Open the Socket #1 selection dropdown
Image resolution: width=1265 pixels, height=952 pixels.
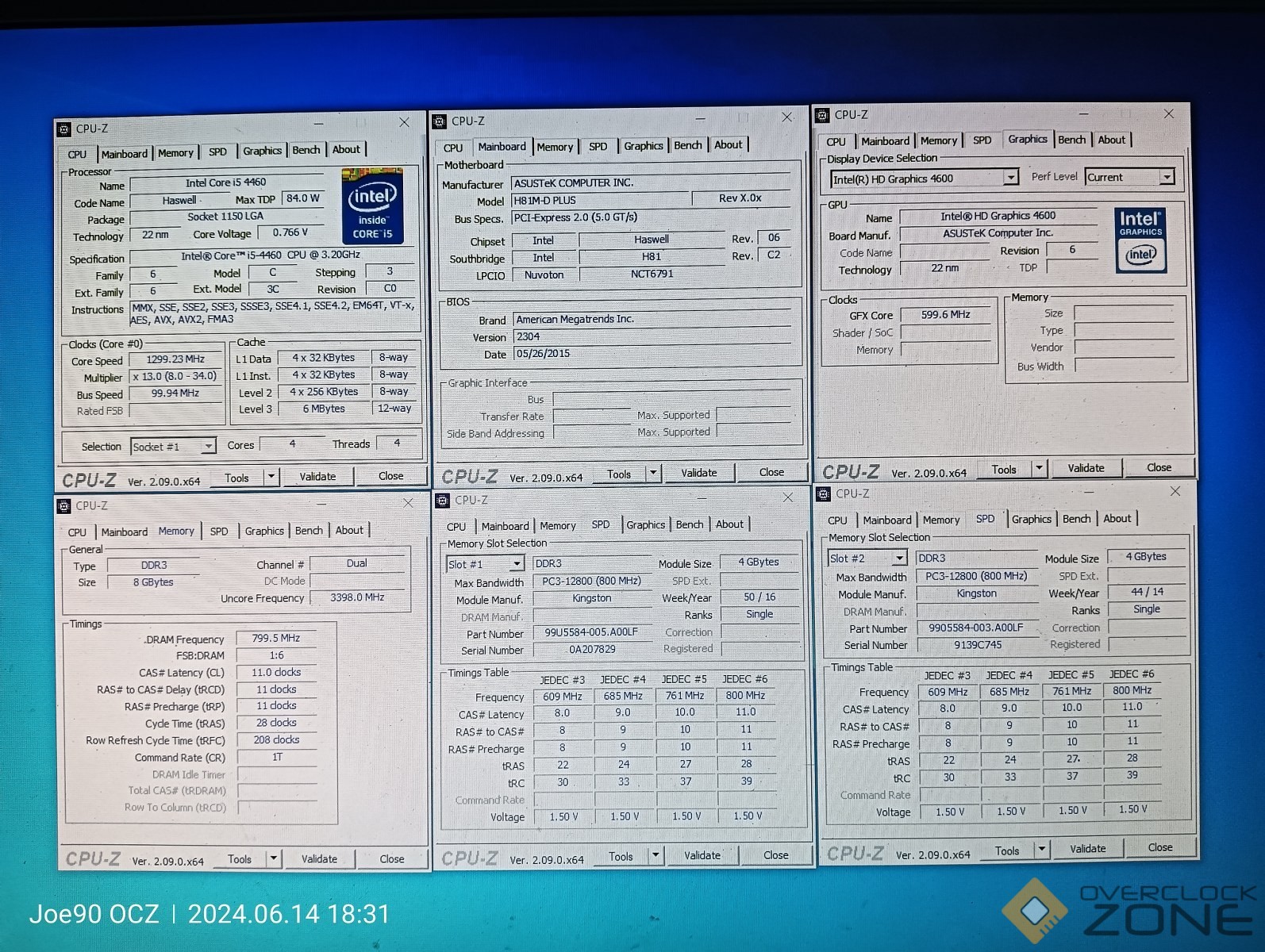coord(207,447)
